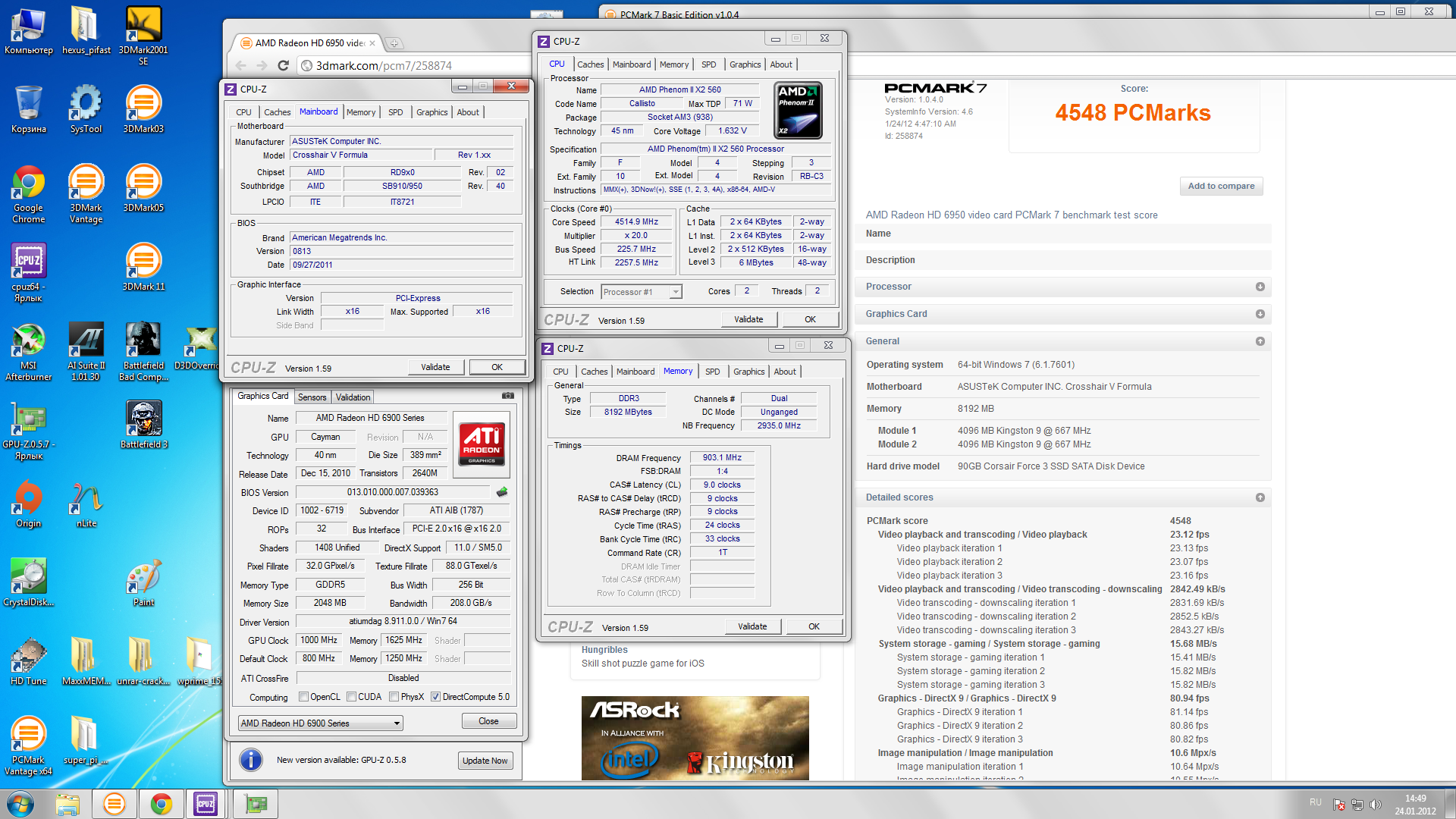This screenshot has height=819, width=1456.
Task: Click the Chrome address bar URL
Action: click(384, 66)
